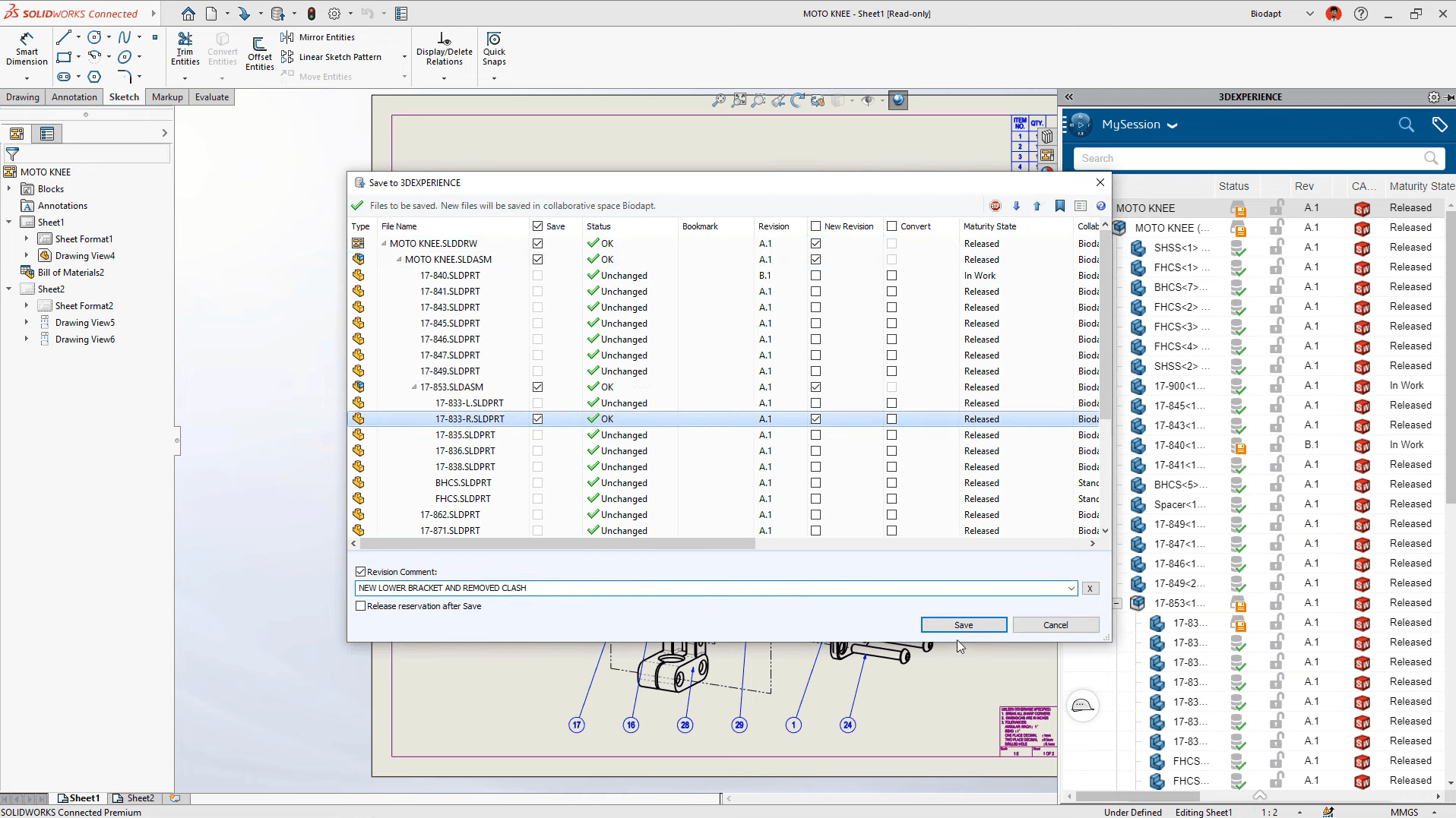Image resolution: width=1456 pixels, height=818 pixels.
Task: Expand Drawing View4 node
Action: click(27, 256)
